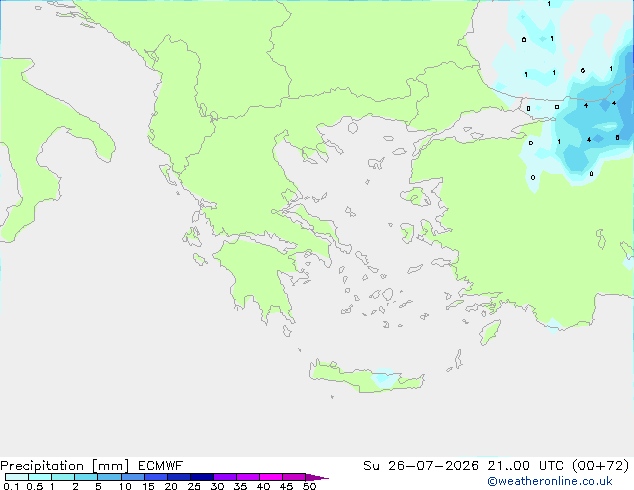This screenshot has width=634, height=490.
Task: Open the weatheronline.co.uk copyright link
Action: [x=550, y=481]
